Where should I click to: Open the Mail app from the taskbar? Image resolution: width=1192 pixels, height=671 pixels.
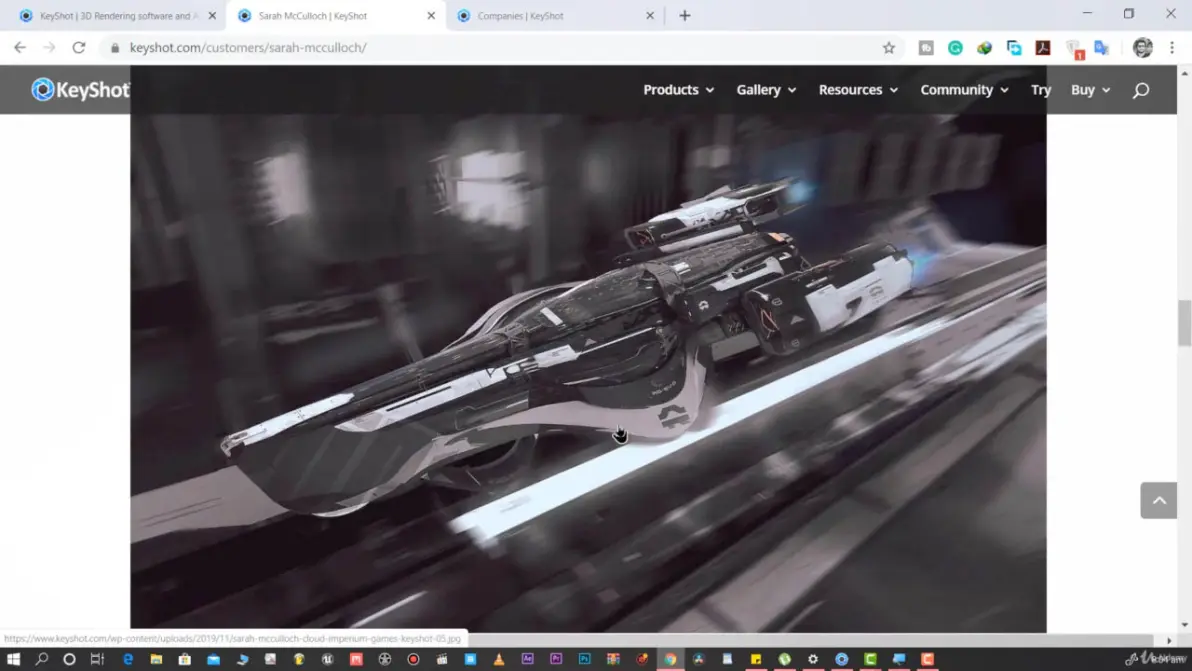click(214, 659)
